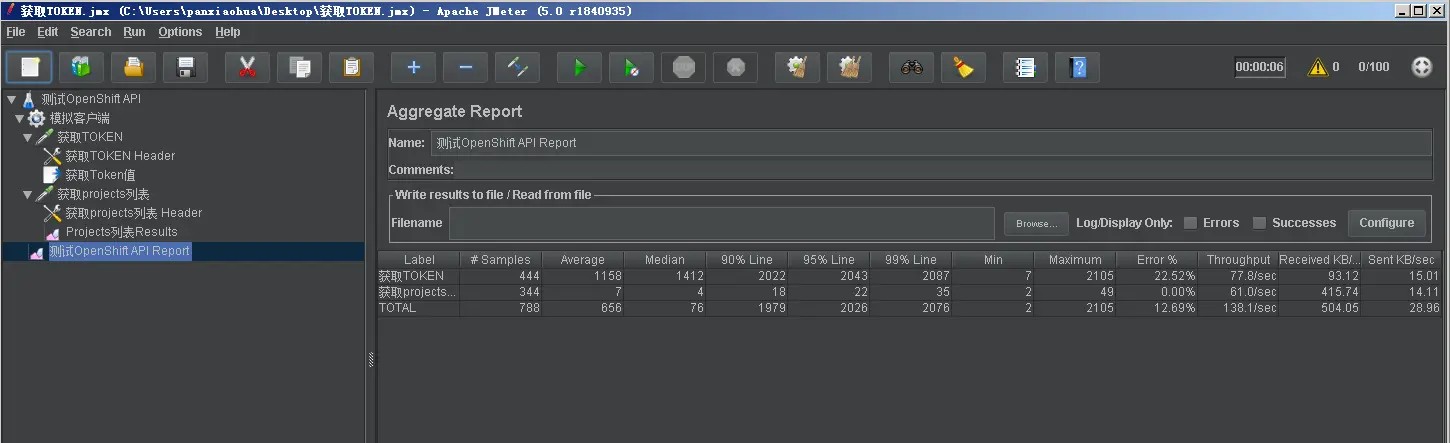Click the Stop test icon
Image resolution: width=1450 pixels, height=443 pixels.
[684, 68]
